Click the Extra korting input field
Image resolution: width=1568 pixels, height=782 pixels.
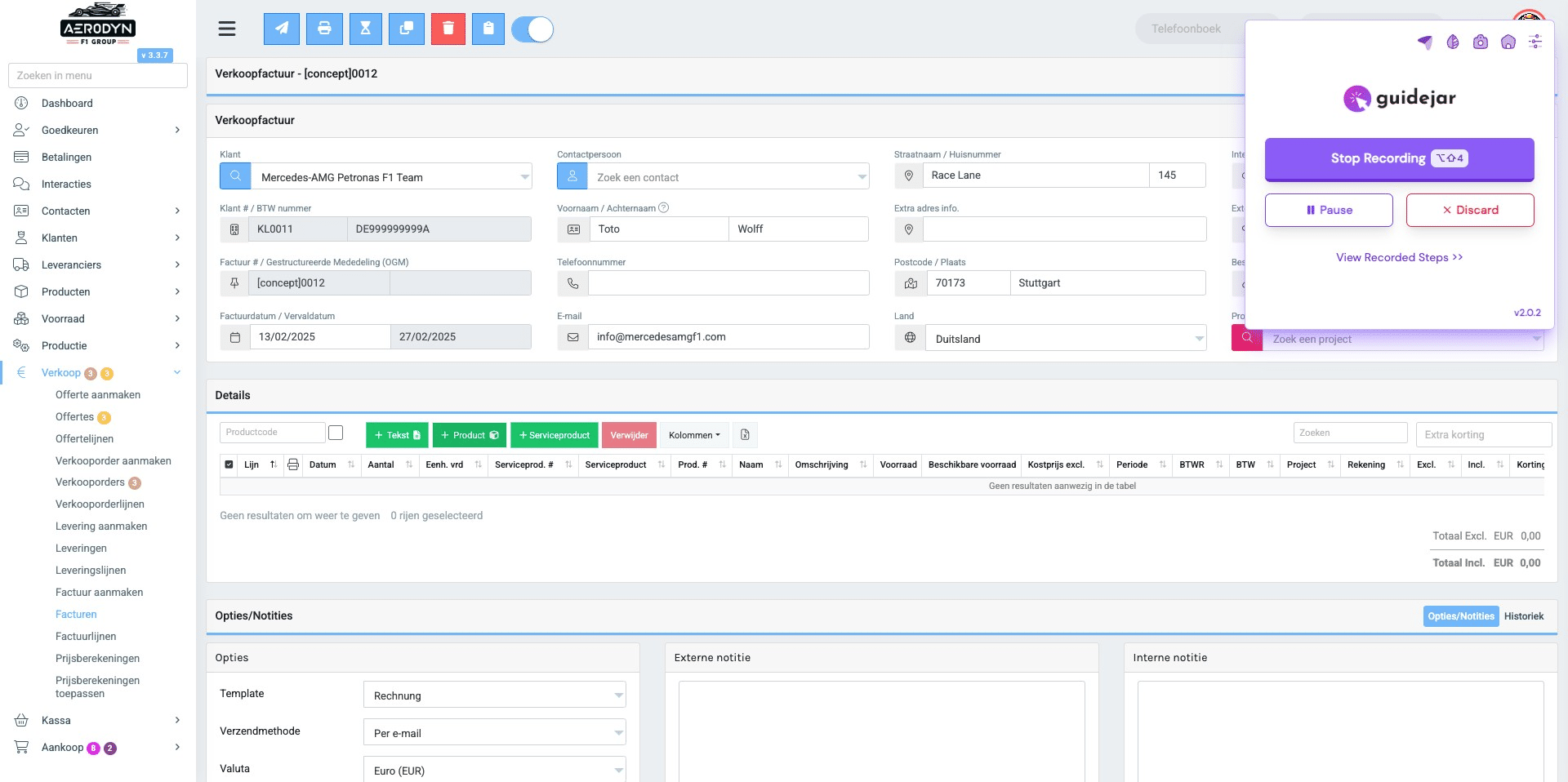[1484, 434]
